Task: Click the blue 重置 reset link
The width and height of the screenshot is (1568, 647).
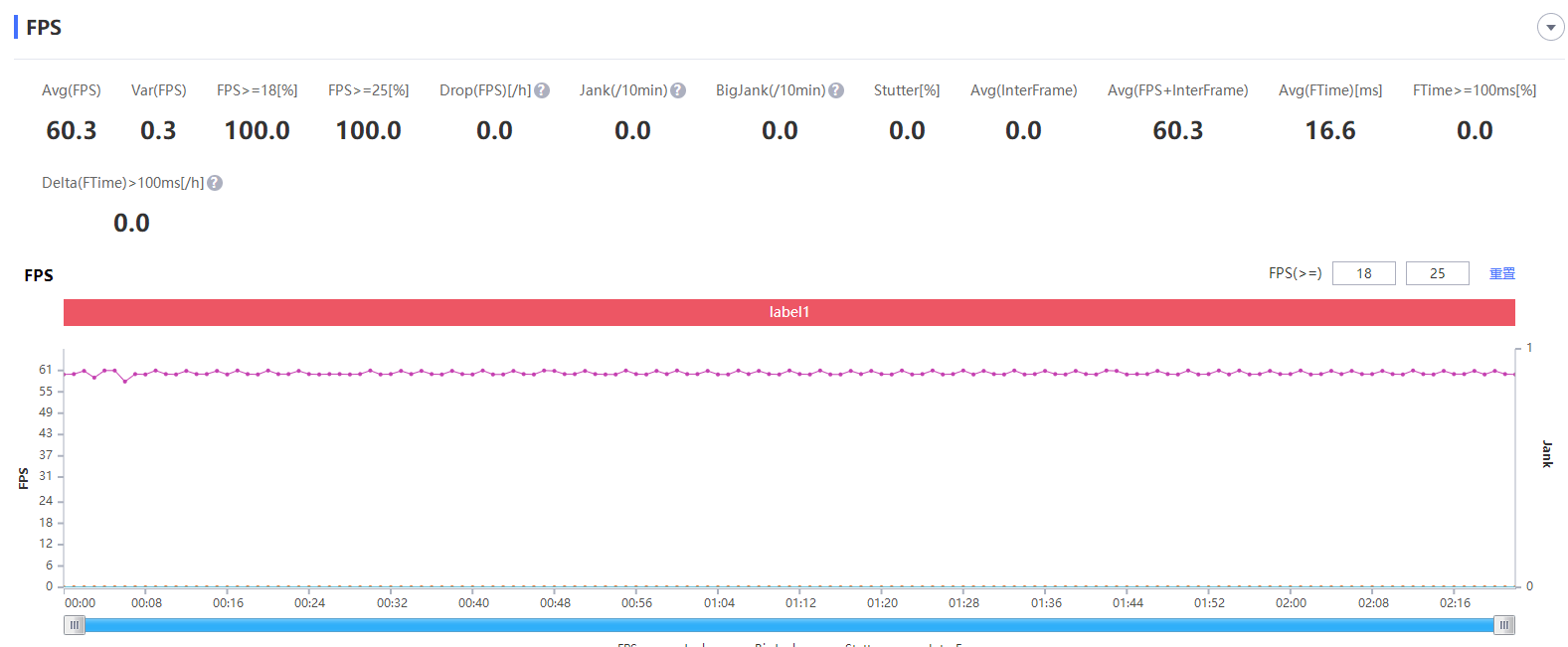Action: click(x=1501, y=273)
